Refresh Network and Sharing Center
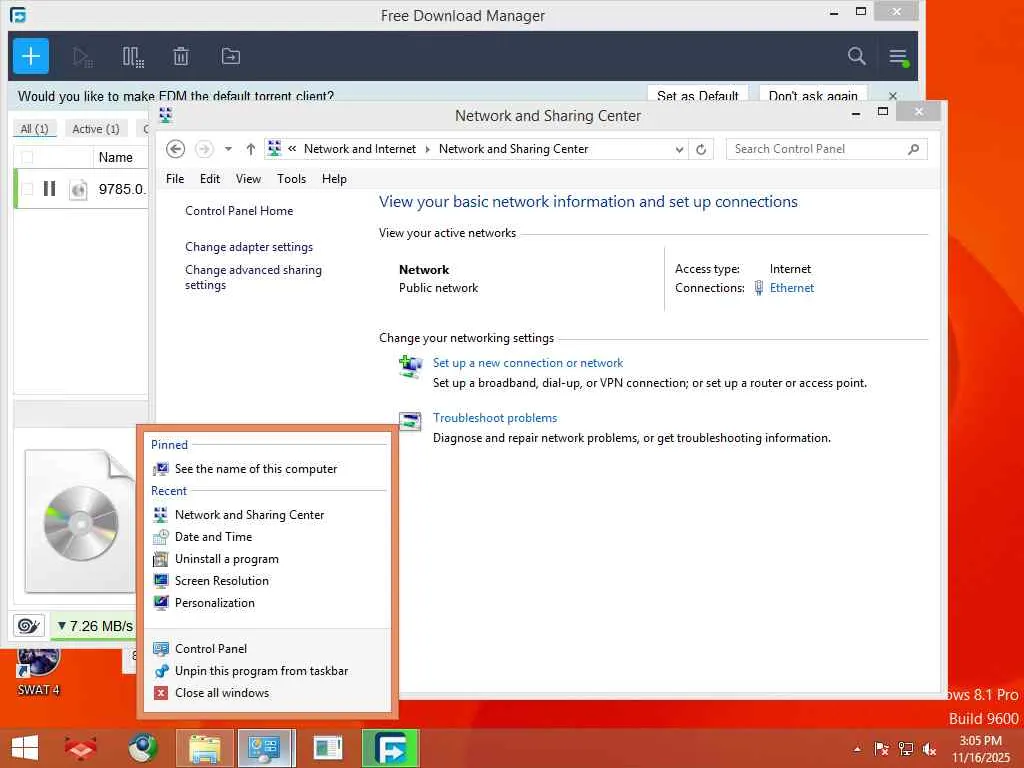 click(x=701, y=150)
